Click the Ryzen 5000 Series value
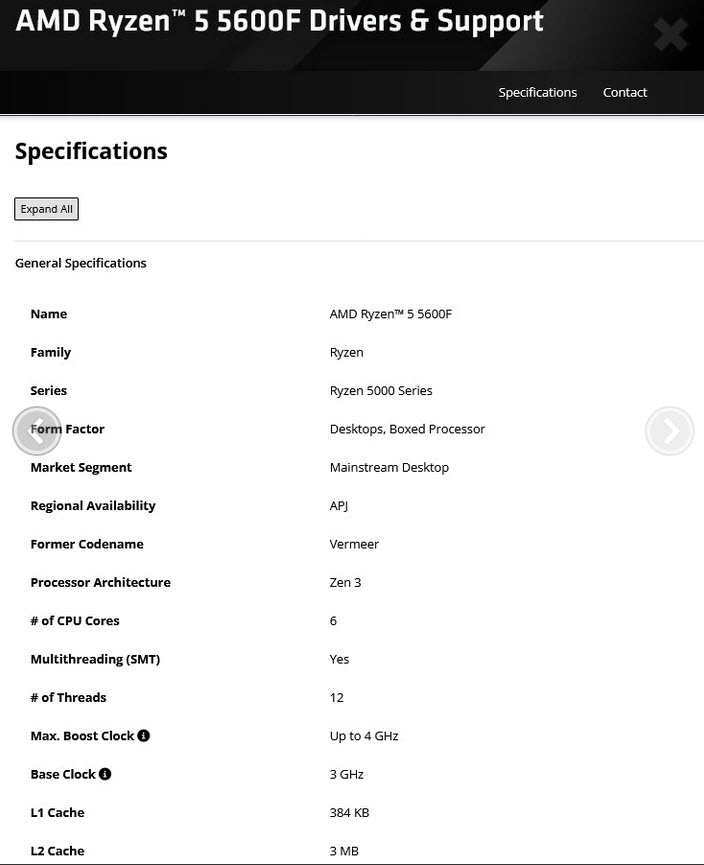This screenshot has height=865, width=704. [x=381, y=391]
